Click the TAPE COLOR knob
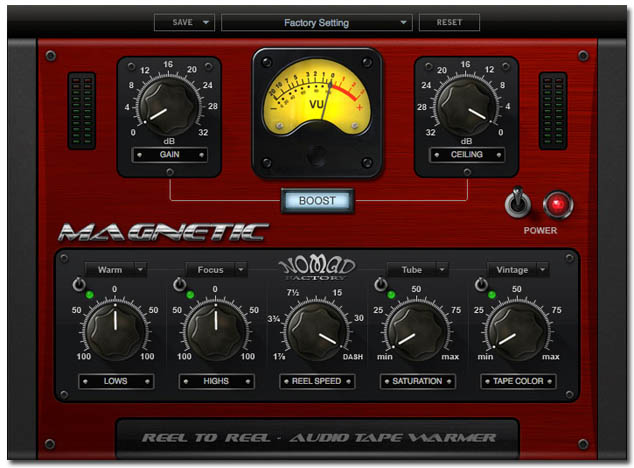This screenshot has height=468, width=634. (518, 331)
